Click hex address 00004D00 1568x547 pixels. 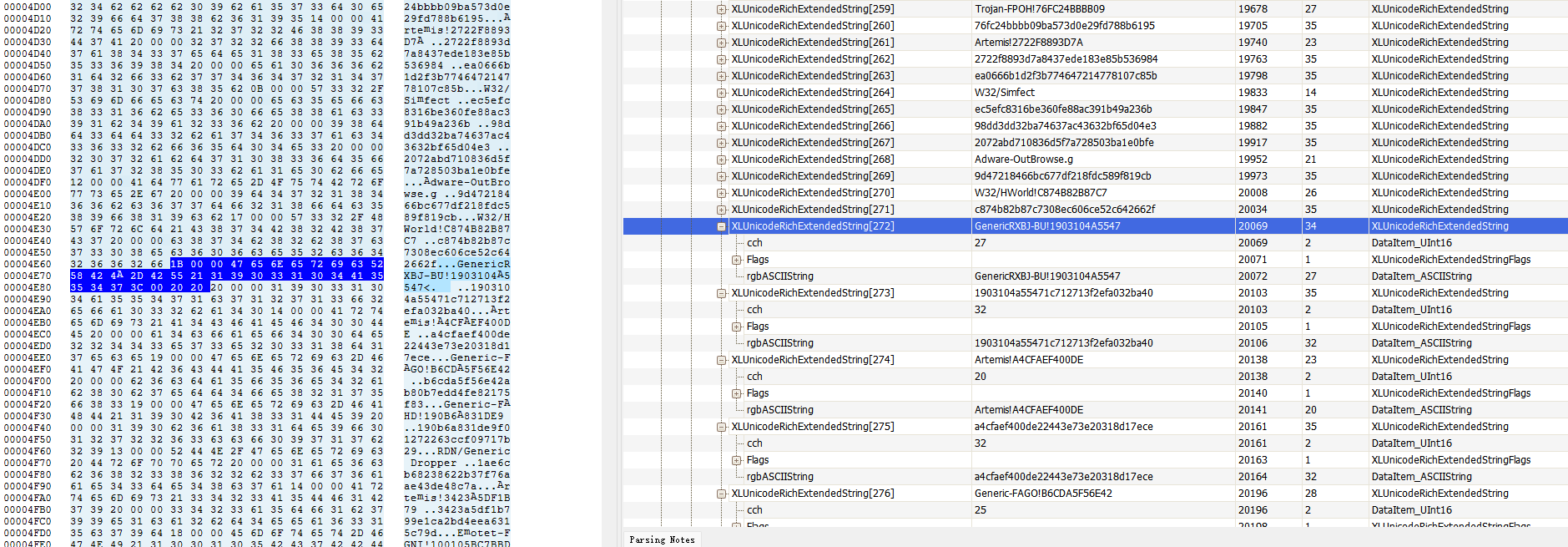point(28,7)
